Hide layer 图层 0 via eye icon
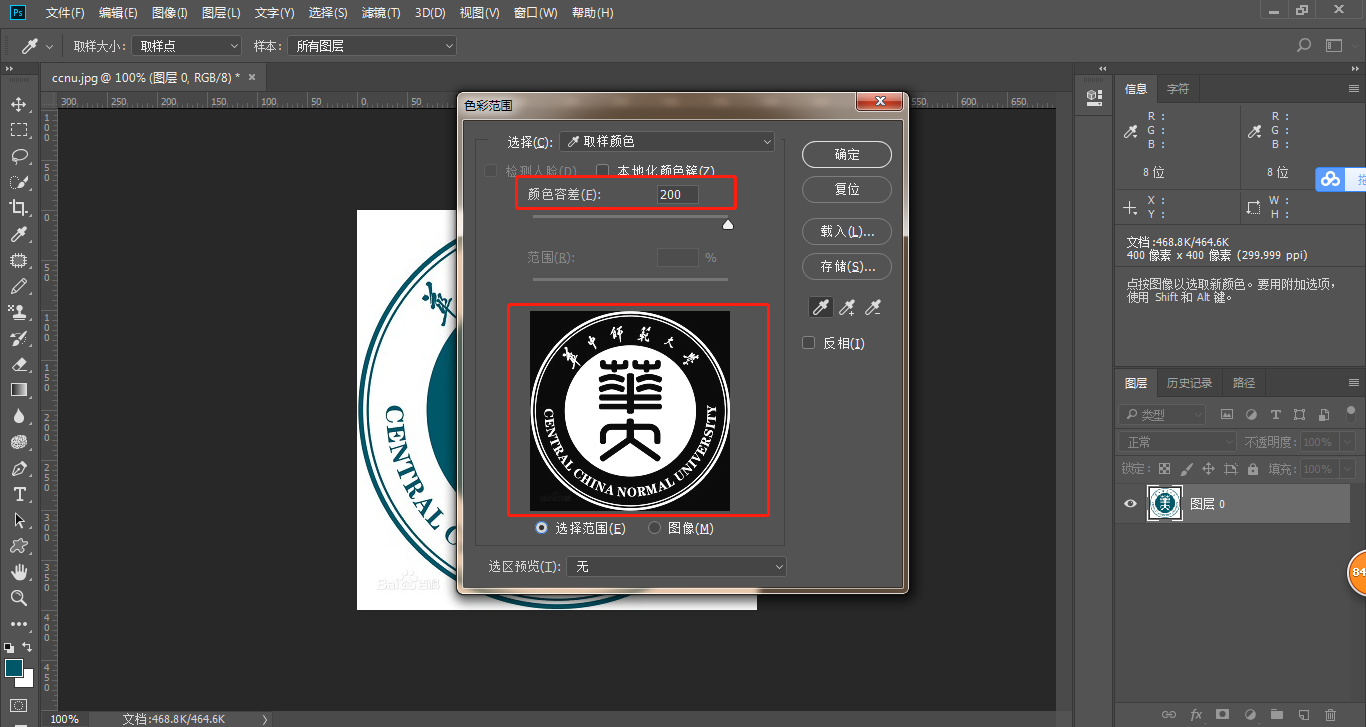The height and width of the screenshot is (727, 1366). click(x=1130, y=504)
